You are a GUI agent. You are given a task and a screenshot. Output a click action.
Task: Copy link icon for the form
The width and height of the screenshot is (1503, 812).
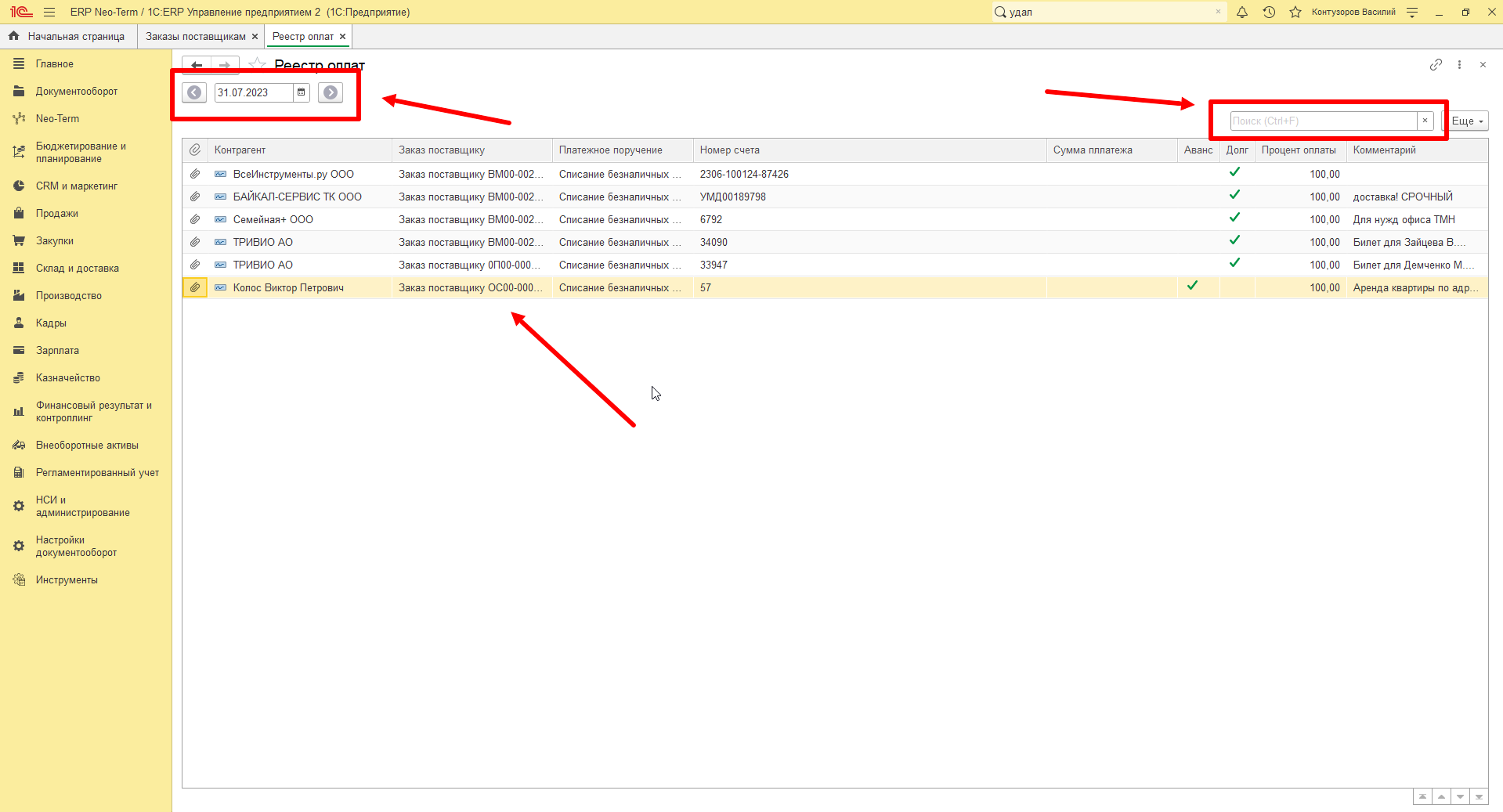[1436, 64]
